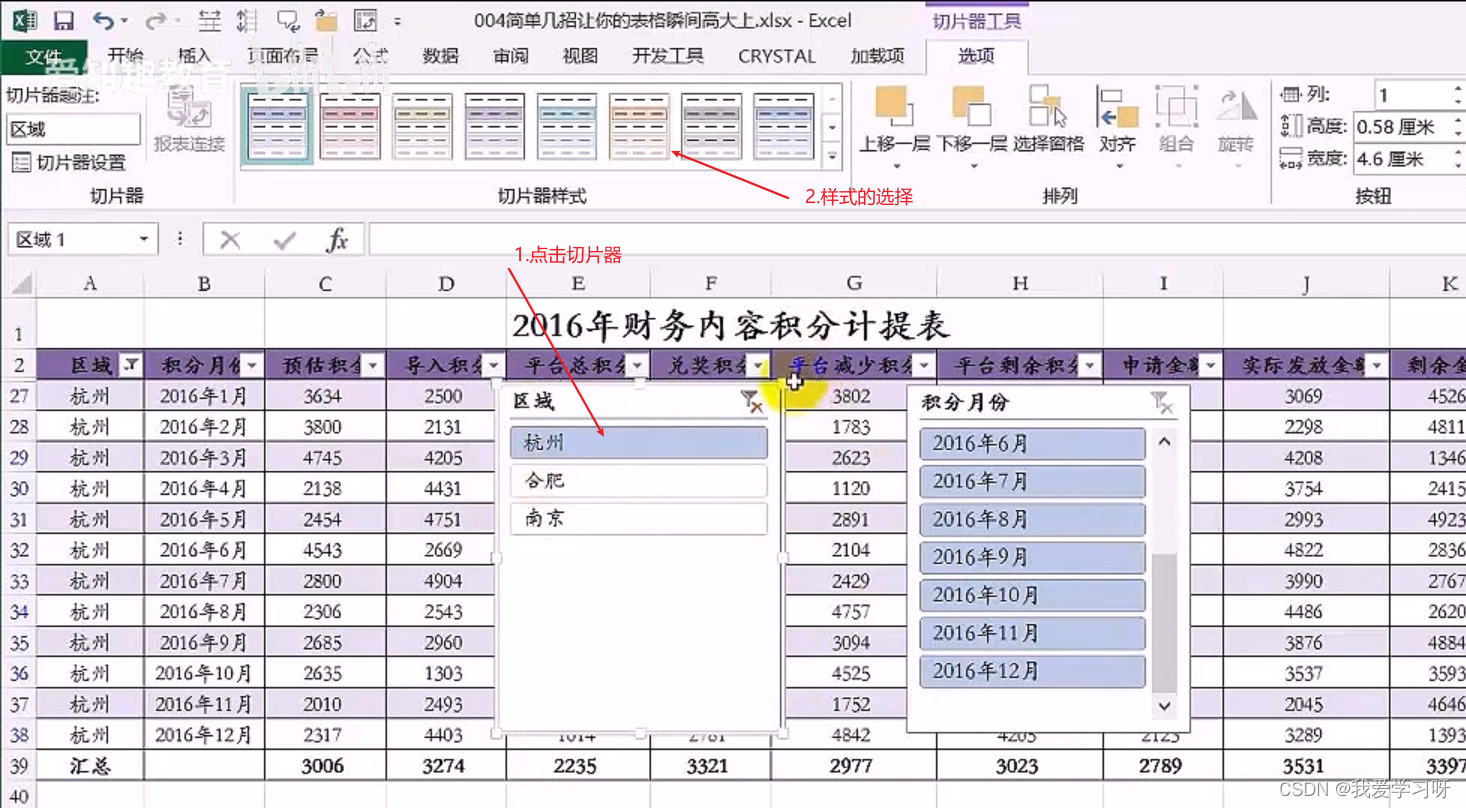Clear filter icon on 积分月份 slicer
Viewport: 1466px width, 808px height.
coord(1161,403)
